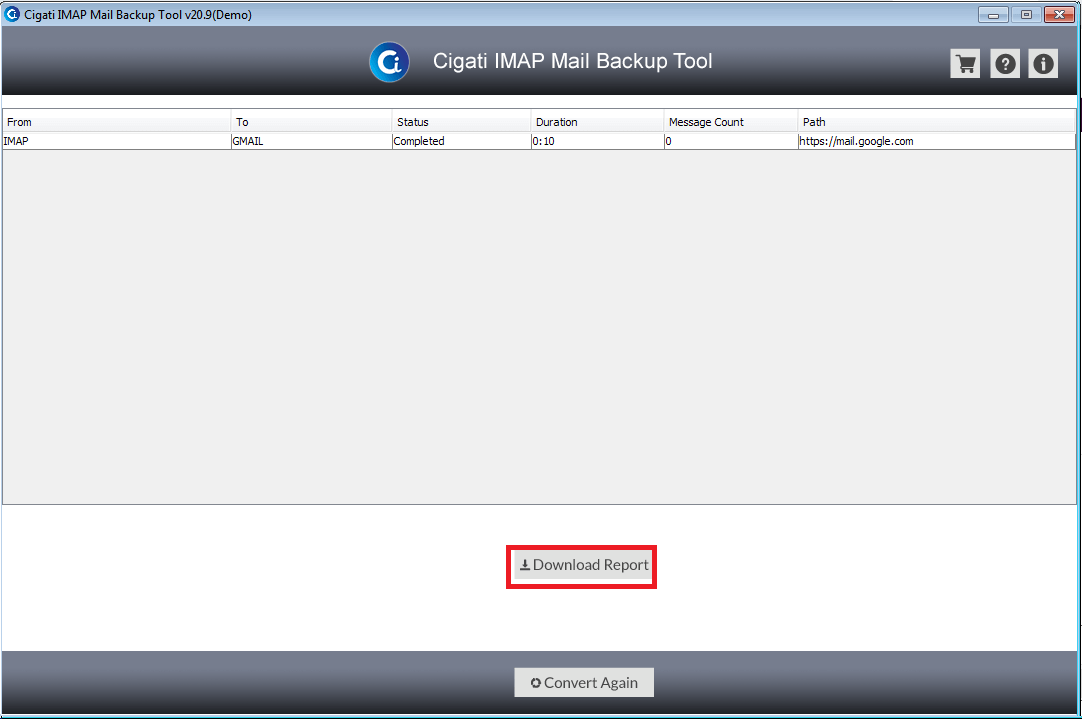
Task: Close the Cigati IMAP Mail Backup window
Action: point(1059,14)
